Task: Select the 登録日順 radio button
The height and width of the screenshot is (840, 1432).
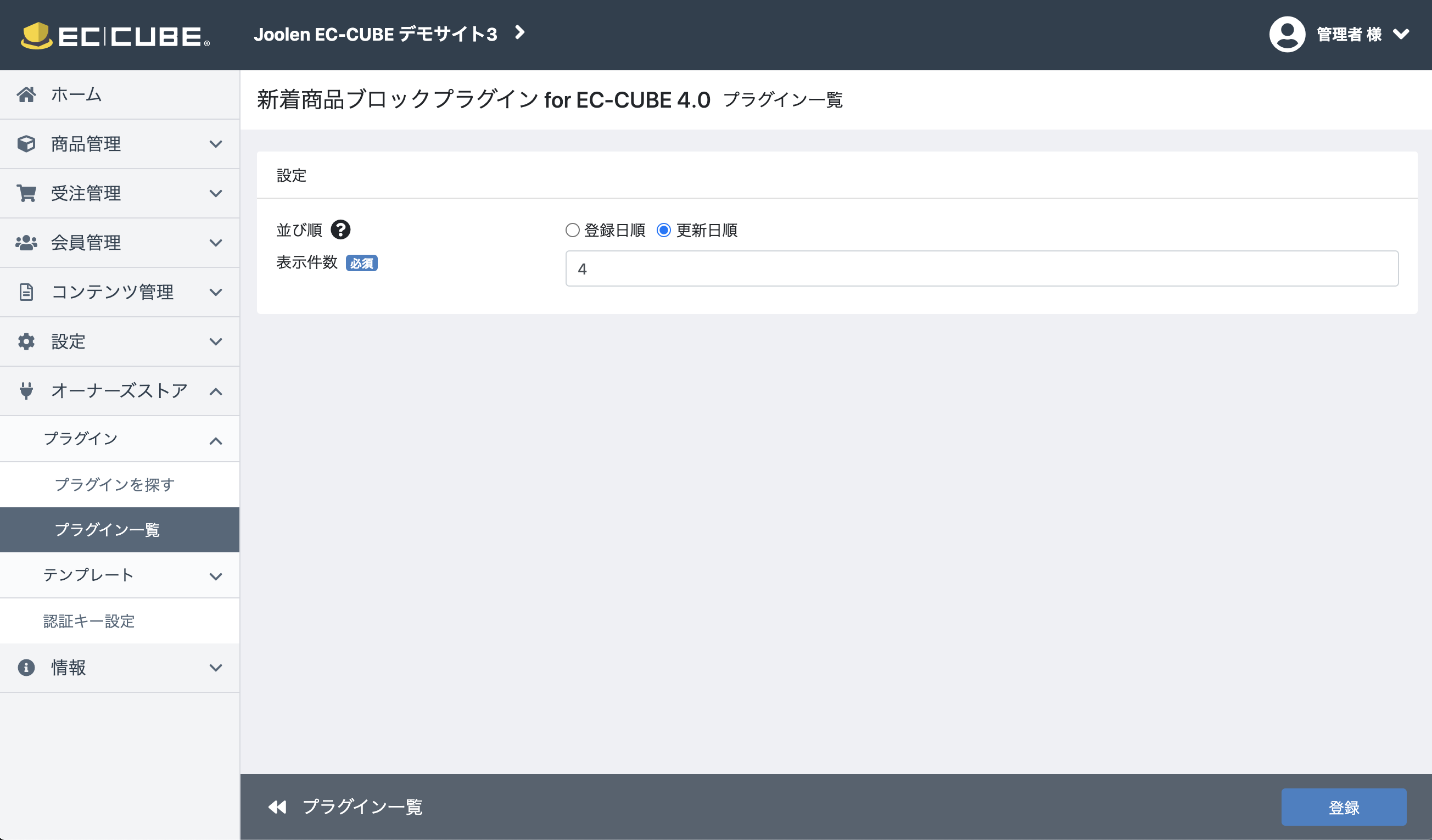Action: pos(572,230)
